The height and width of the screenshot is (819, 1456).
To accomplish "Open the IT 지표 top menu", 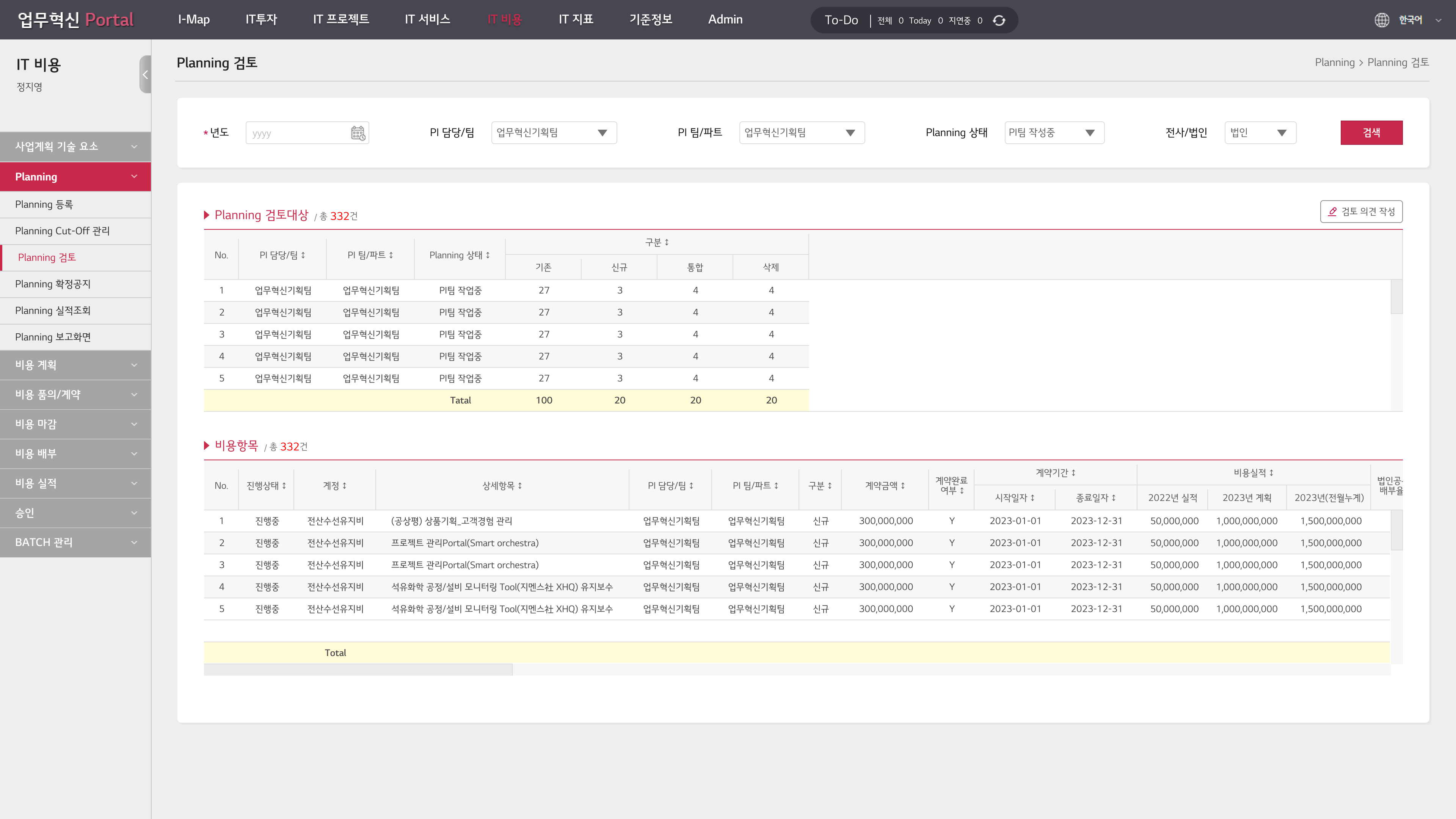I will coord(576,20).
